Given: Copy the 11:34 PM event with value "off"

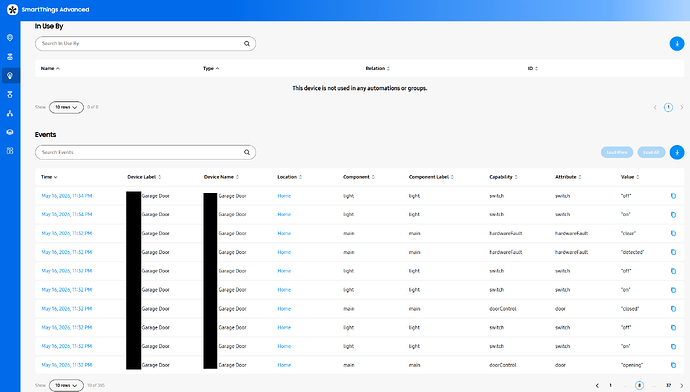Looking at the screenshot, I should click(673, 196).
